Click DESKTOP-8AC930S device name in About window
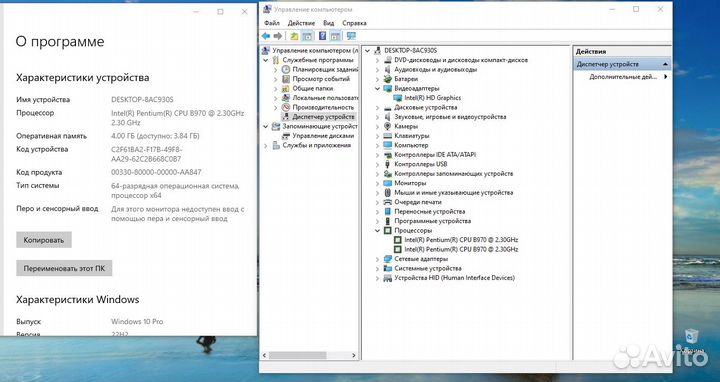The height and width of the screenshot is (382, 720). click(x=142, y=100)
